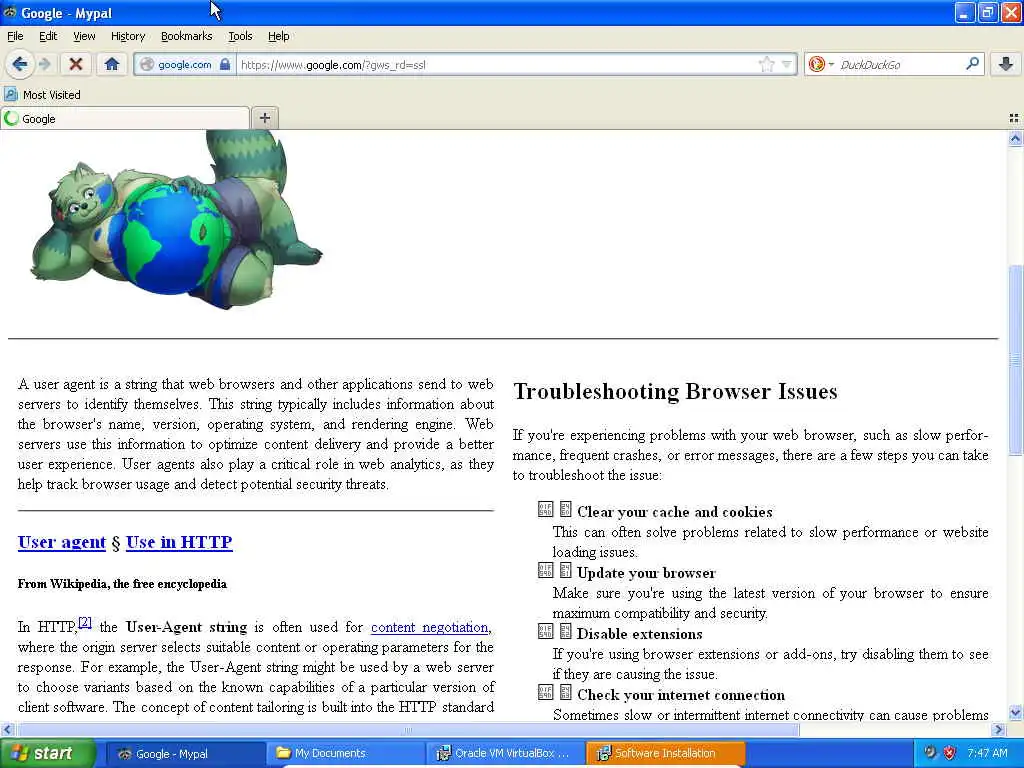Open the home page via house icon

(x=112, y=64)
